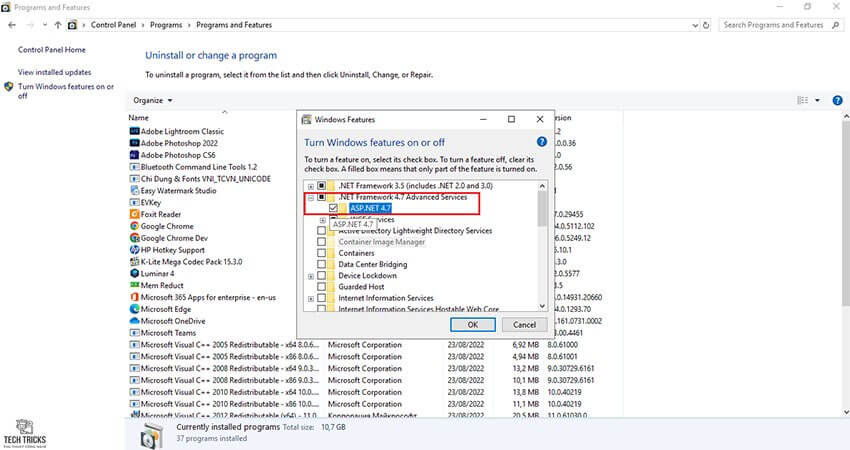
Task: Check the Guarded Host checkbox
Action: (321, 287)
